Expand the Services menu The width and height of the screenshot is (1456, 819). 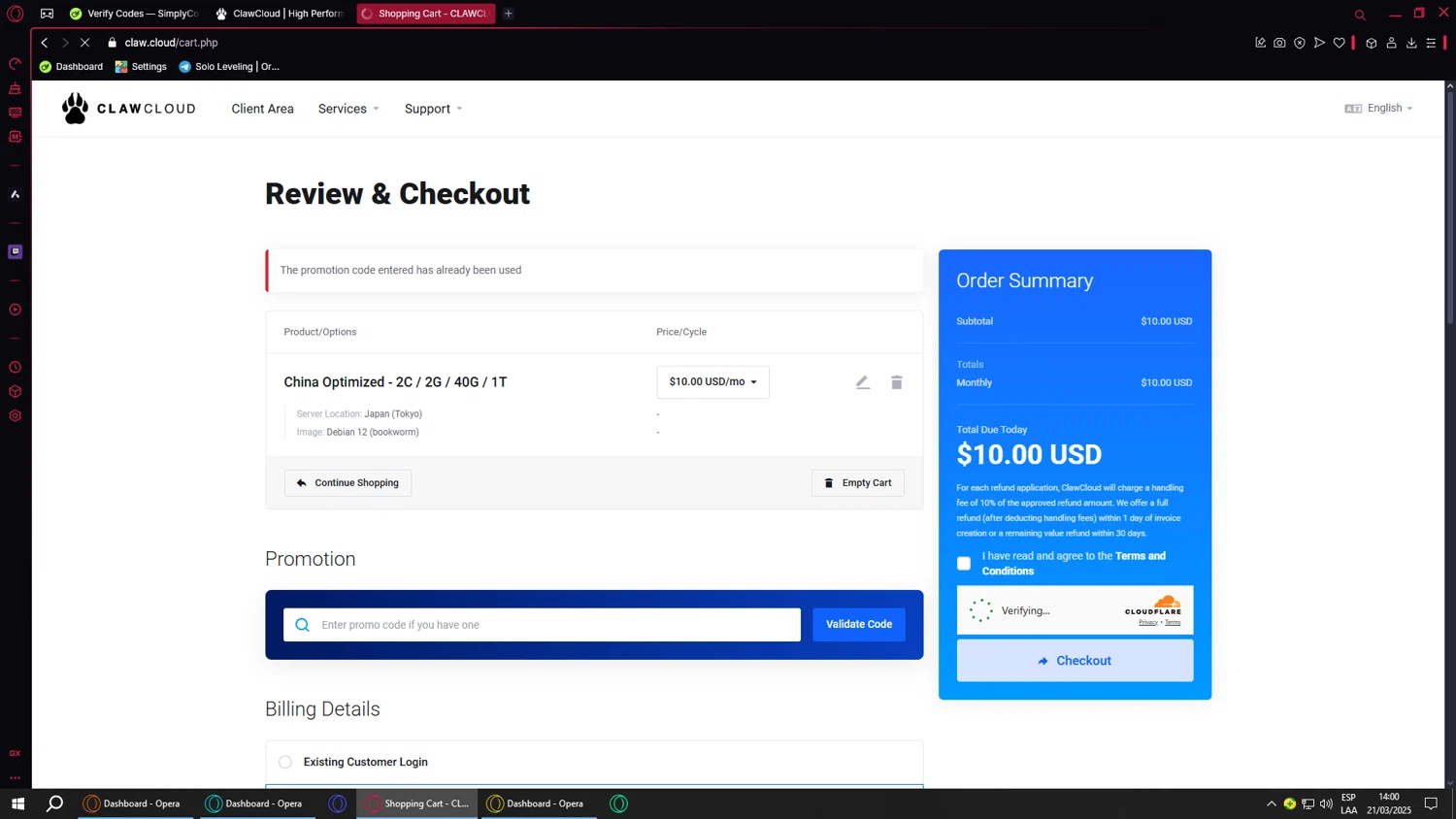coord(348,109)
